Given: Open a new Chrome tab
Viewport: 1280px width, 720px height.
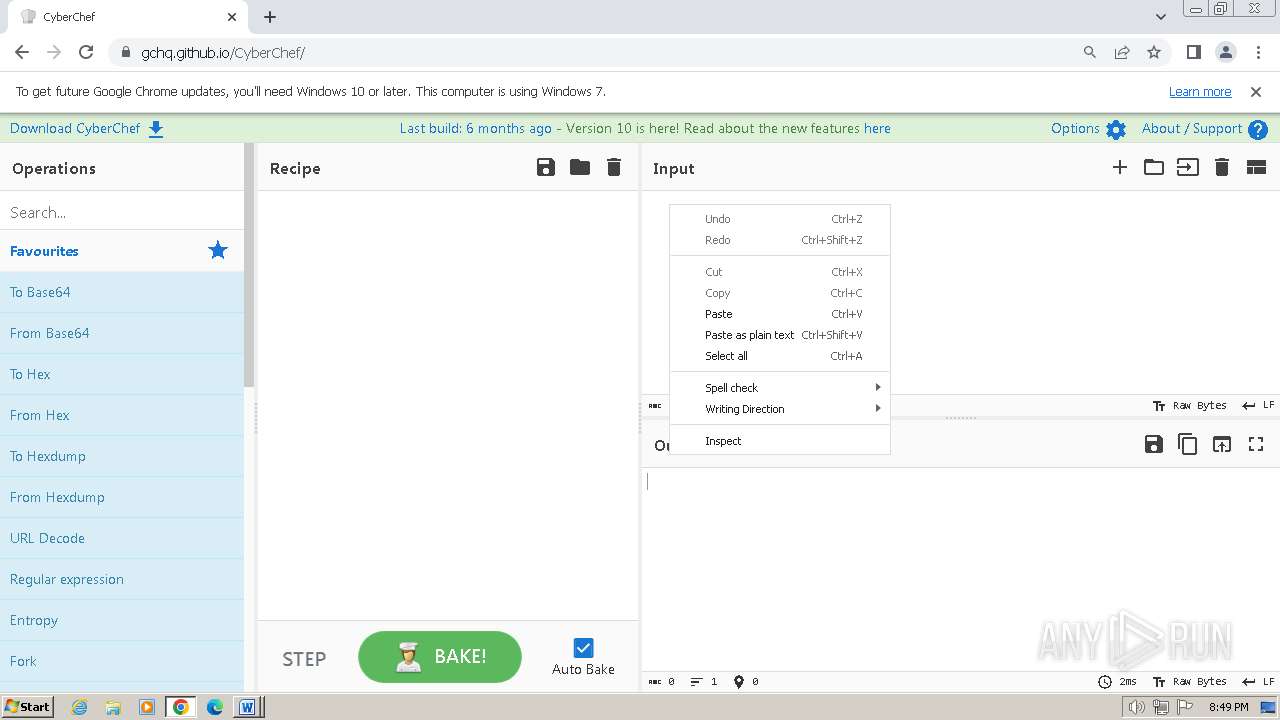Looking at the screenshot, I should (270, 17).
